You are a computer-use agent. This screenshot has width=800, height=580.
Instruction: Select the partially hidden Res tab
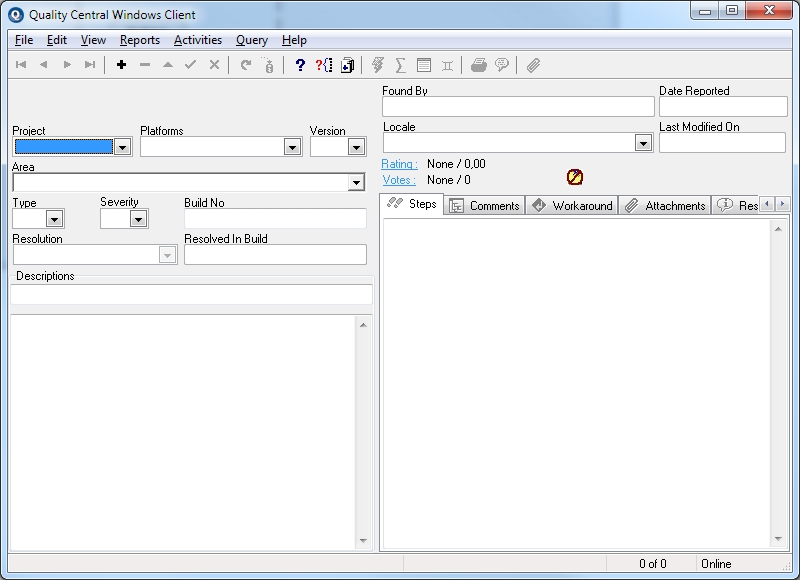click(735, 206)
